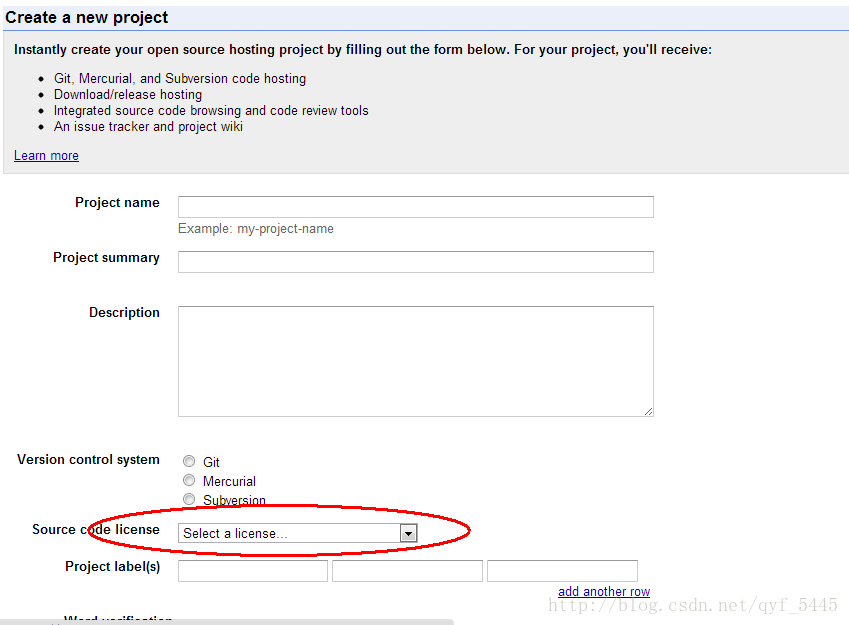Screen dimensions: 849x625
Task: Click the Project label(s) caption text
Action: (x=112, y=567)
